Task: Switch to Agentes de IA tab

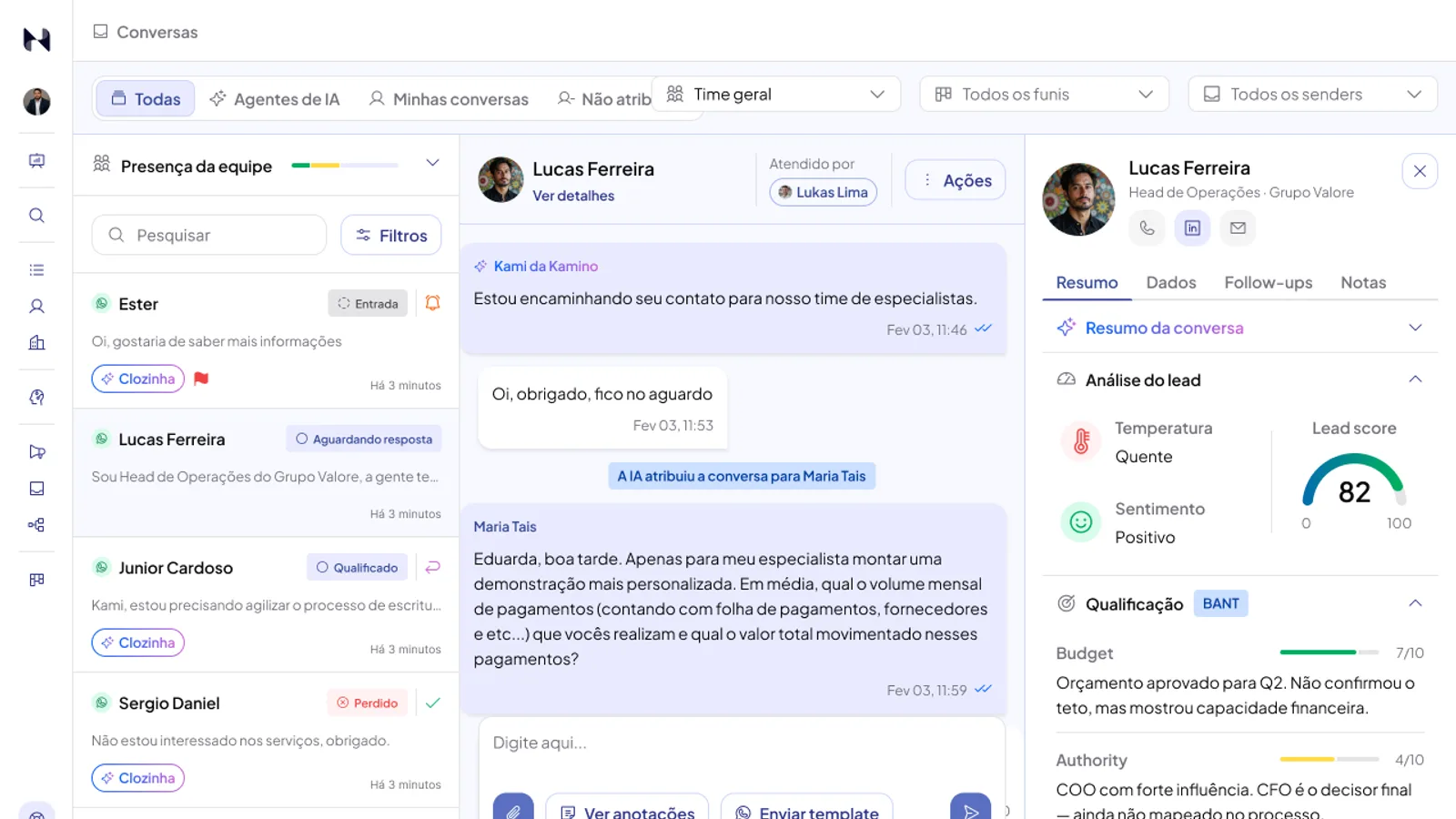Action: (274, 98)
